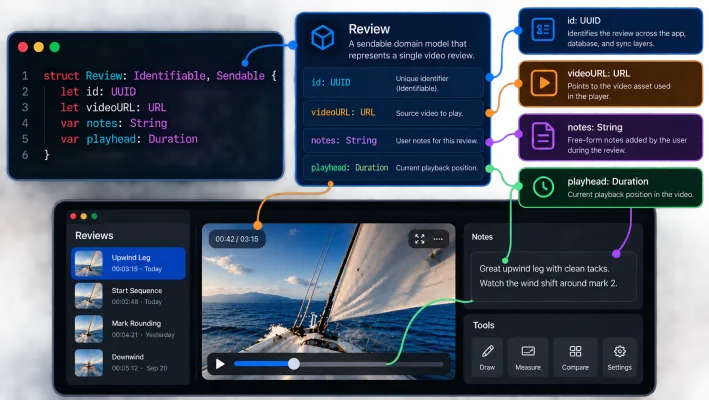Click the Reviews app yellow minimize button
The width and height of the screenshot is (709, 400).
(x=84, y=216)
